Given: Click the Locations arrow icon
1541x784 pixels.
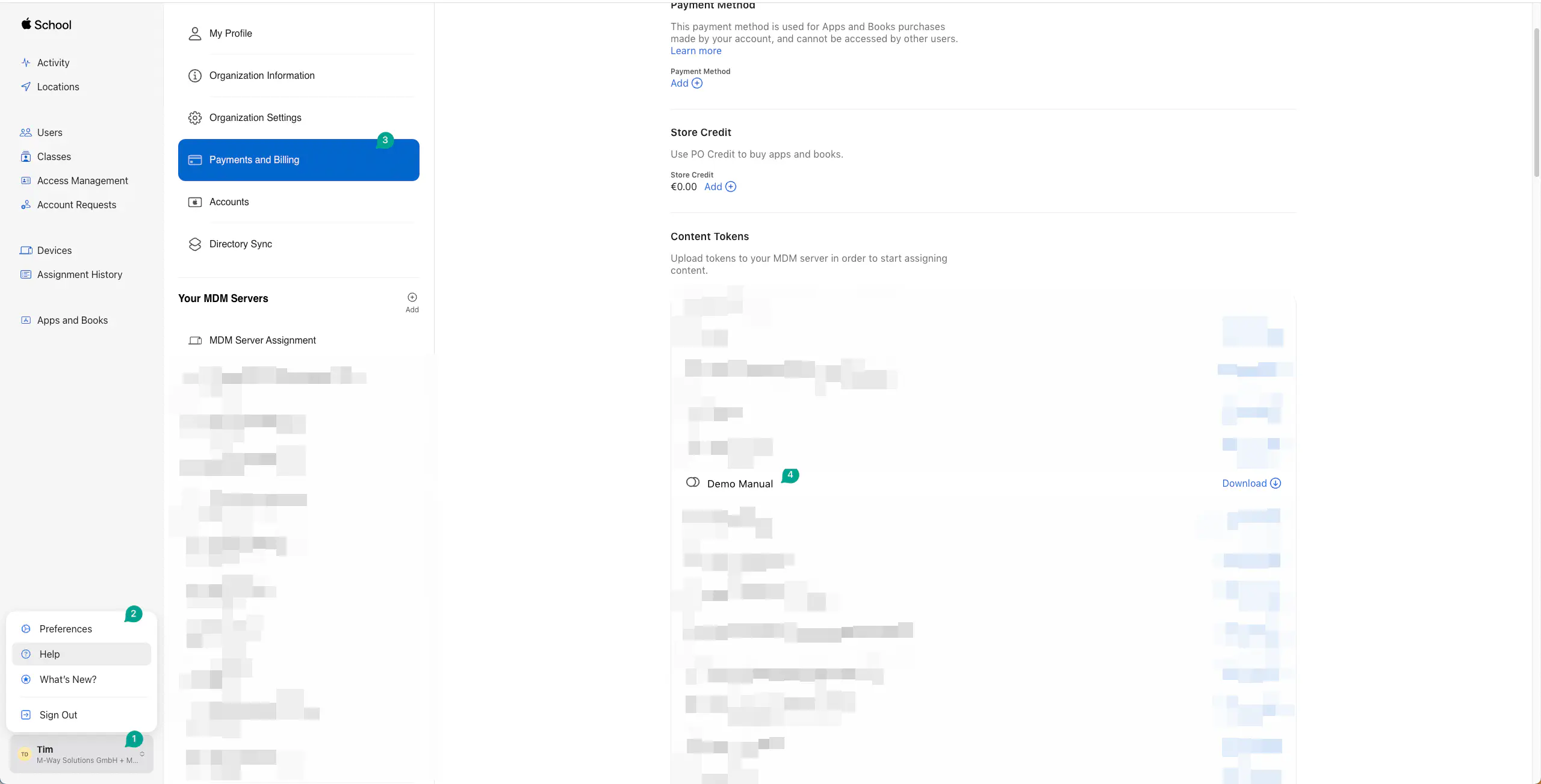Looking at the screenshot, I should coord(26,87).
